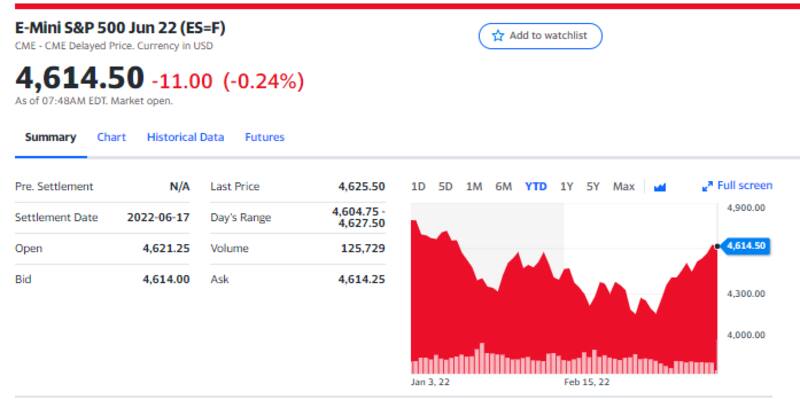Choose the 1M chart range
This screenshot has height=415, width=800.
pos(474,186)
